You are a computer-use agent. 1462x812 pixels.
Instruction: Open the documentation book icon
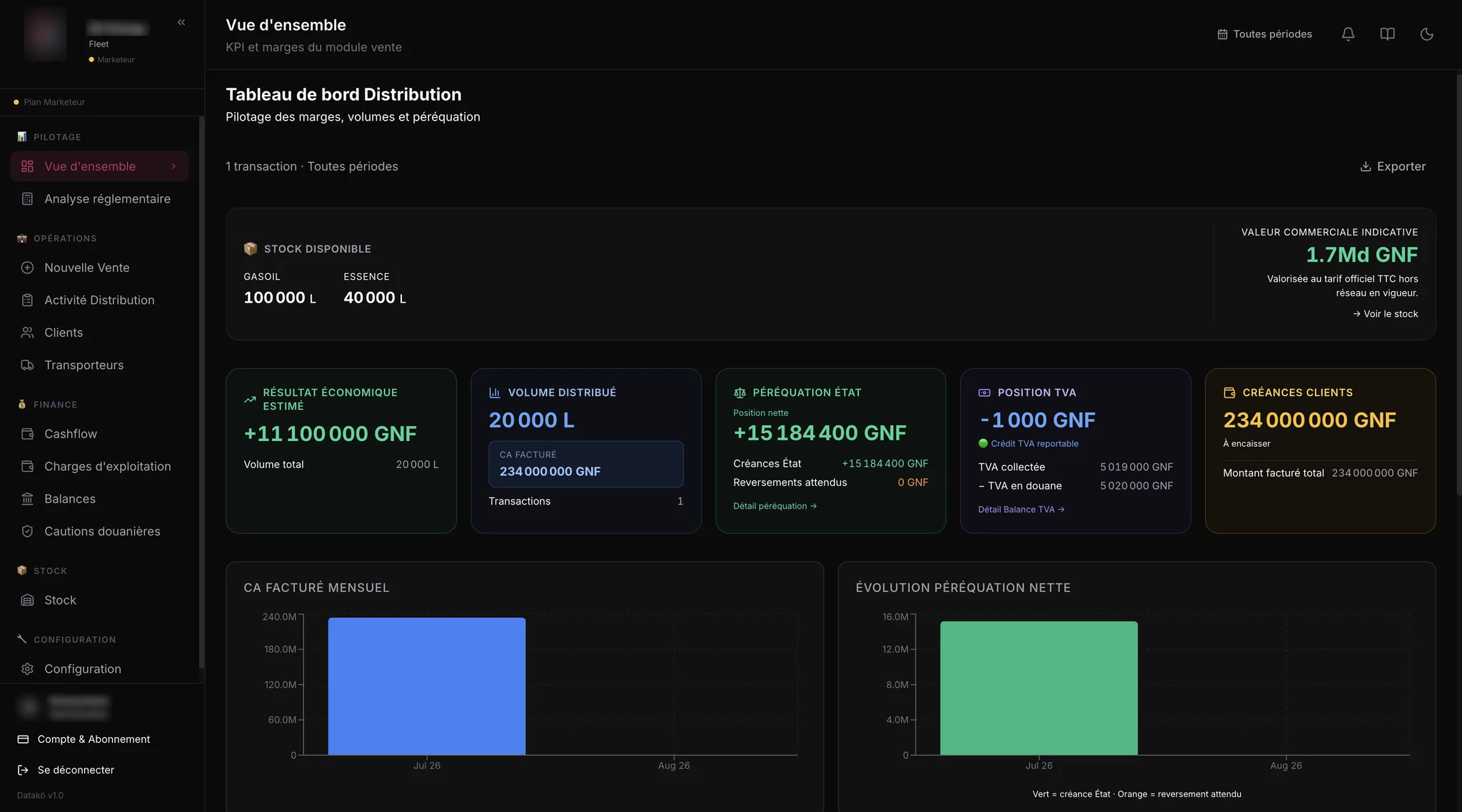1387,34
